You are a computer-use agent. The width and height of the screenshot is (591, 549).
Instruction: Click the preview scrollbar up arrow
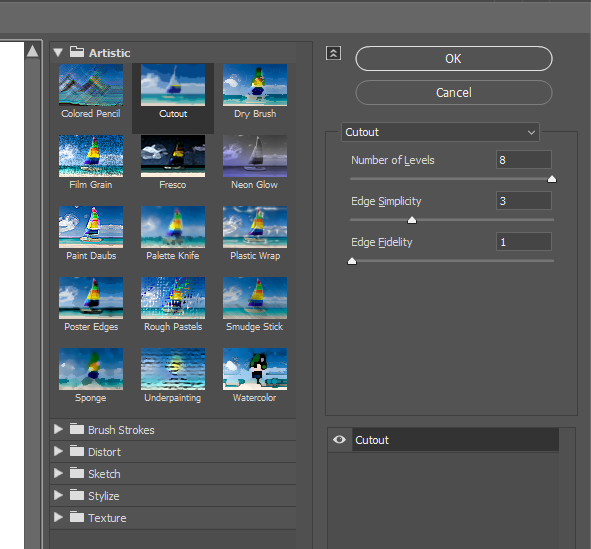click(32, 51)
